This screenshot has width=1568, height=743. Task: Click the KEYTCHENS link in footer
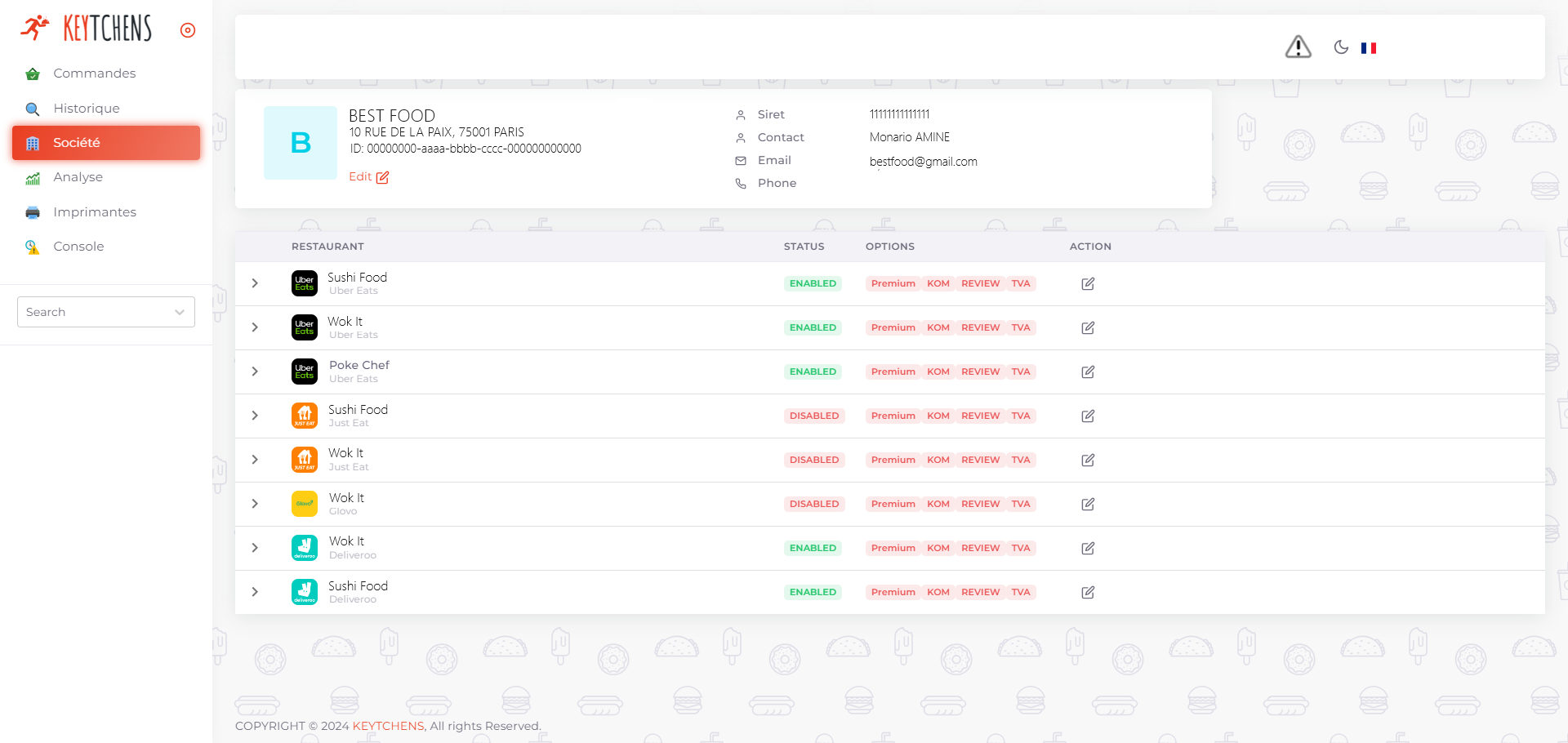pyautogui.click(x=388, y=726)
